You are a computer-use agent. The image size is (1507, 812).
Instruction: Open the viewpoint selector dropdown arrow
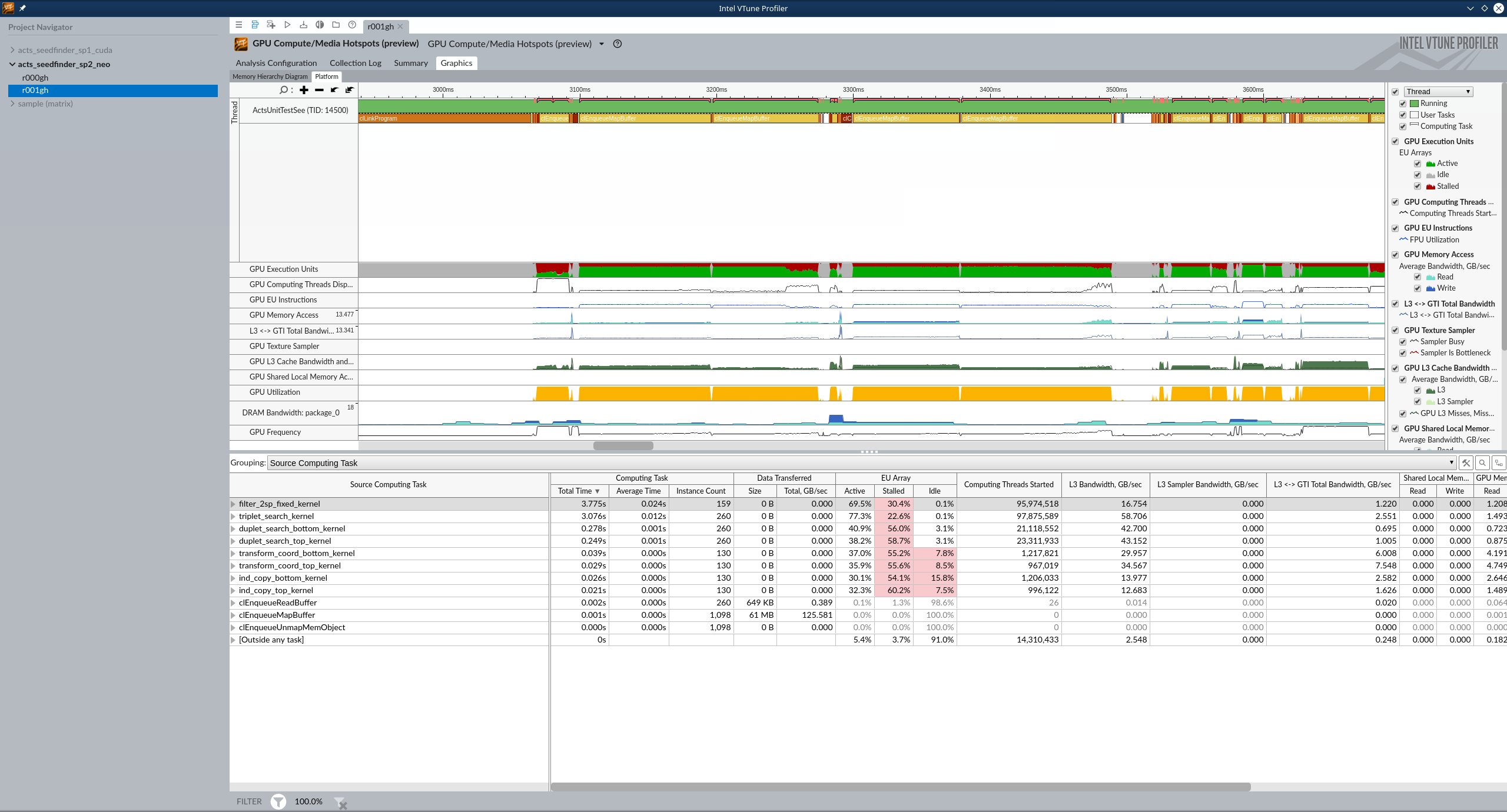[x=602, y=44]
